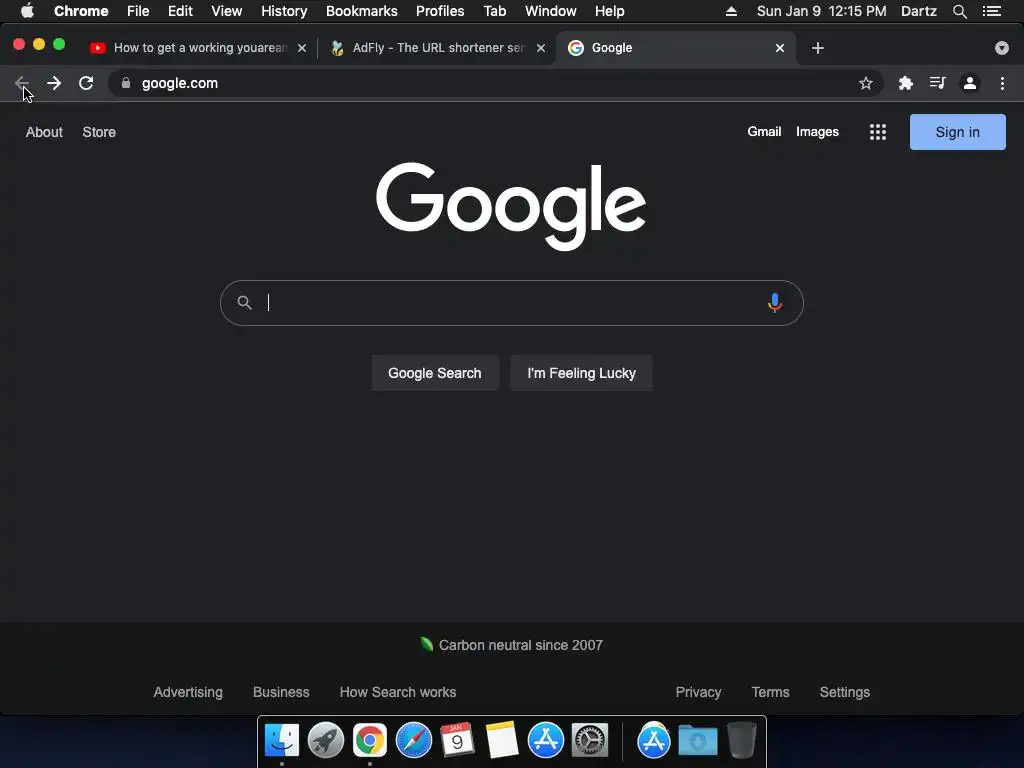Open the Tab menu
This screenshot has width=1024, height=768.
pyautogui.click(x=494, y=11)
